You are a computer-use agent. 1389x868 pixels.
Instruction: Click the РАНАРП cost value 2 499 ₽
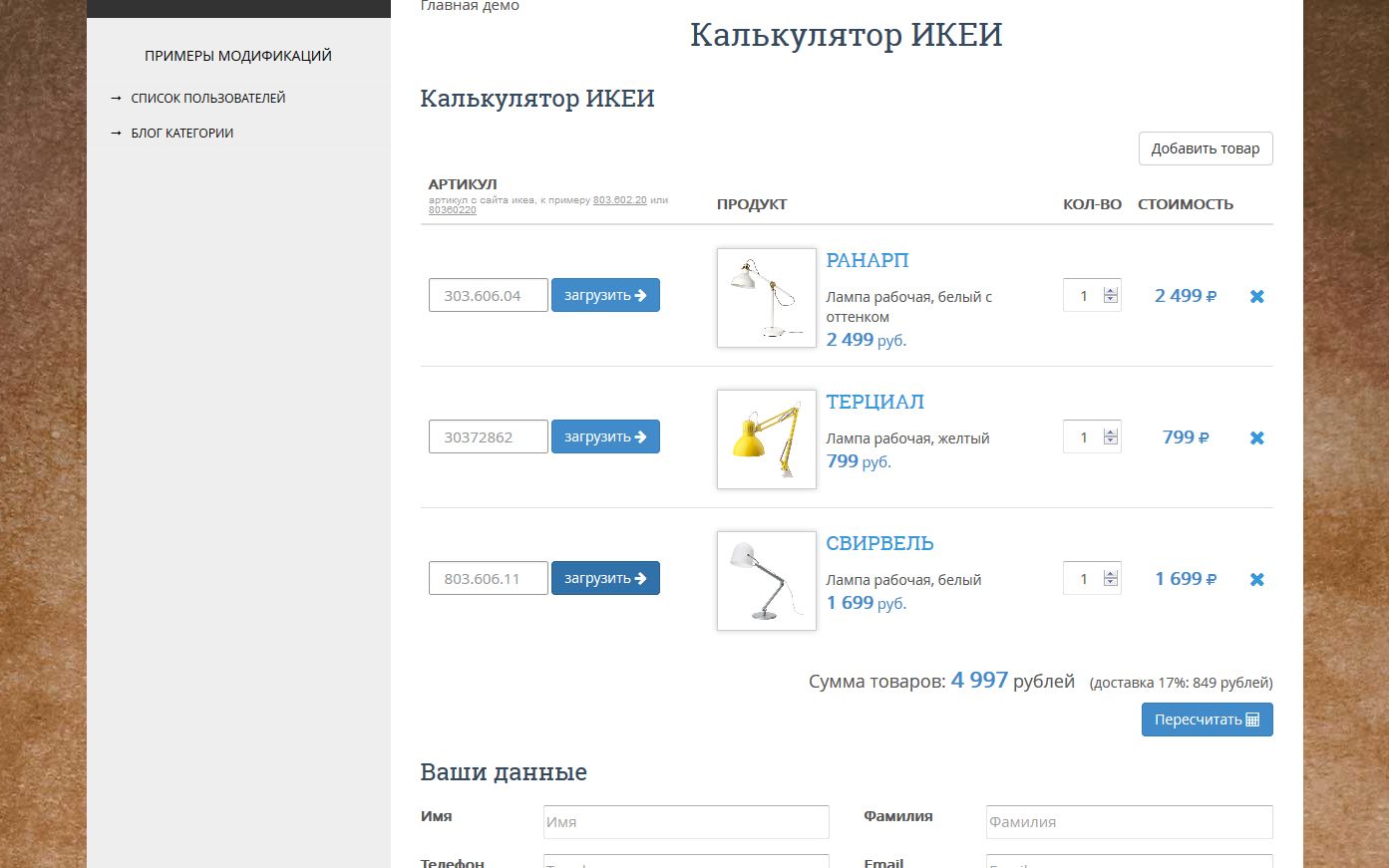1186,296
